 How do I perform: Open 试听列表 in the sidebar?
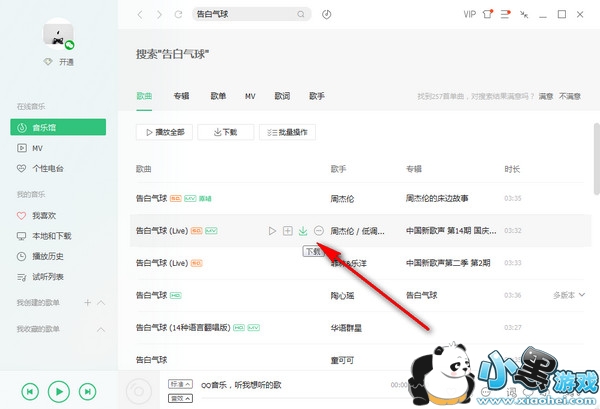point(40,277)
